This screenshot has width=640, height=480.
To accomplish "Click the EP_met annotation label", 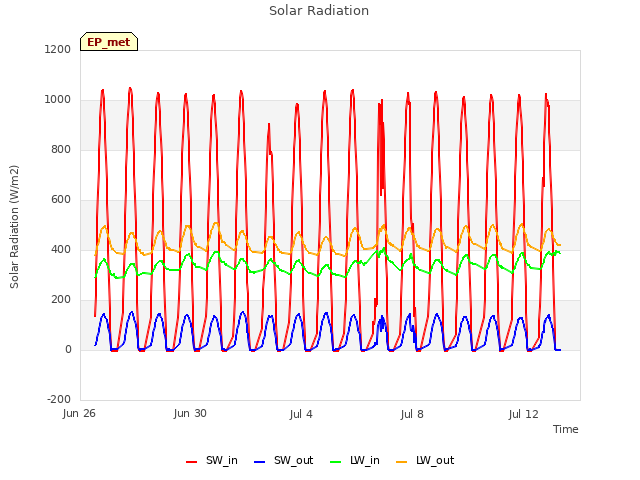I will 109,42.
